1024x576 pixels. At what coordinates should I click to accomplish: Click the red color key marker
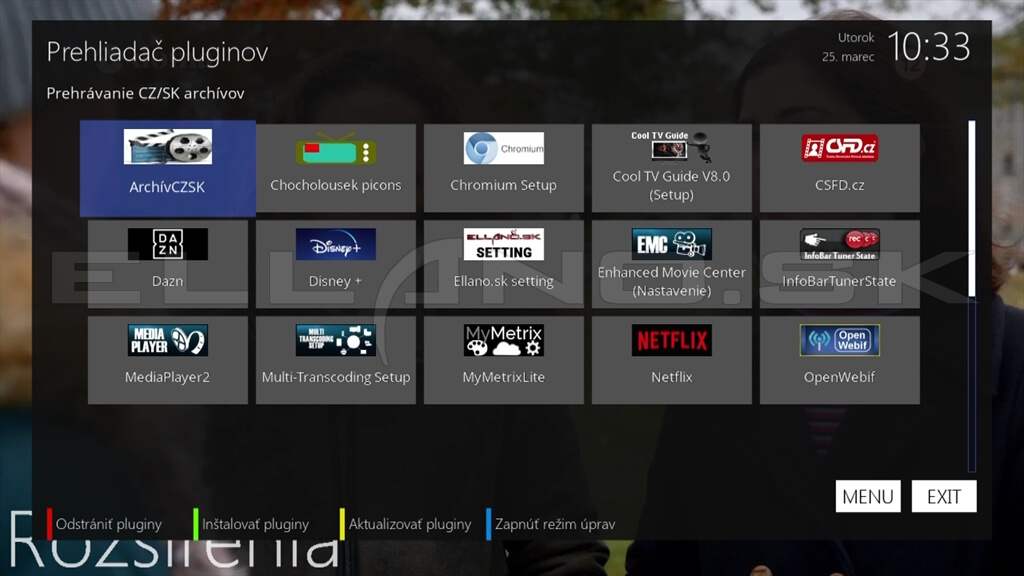[x=49, y=524]
